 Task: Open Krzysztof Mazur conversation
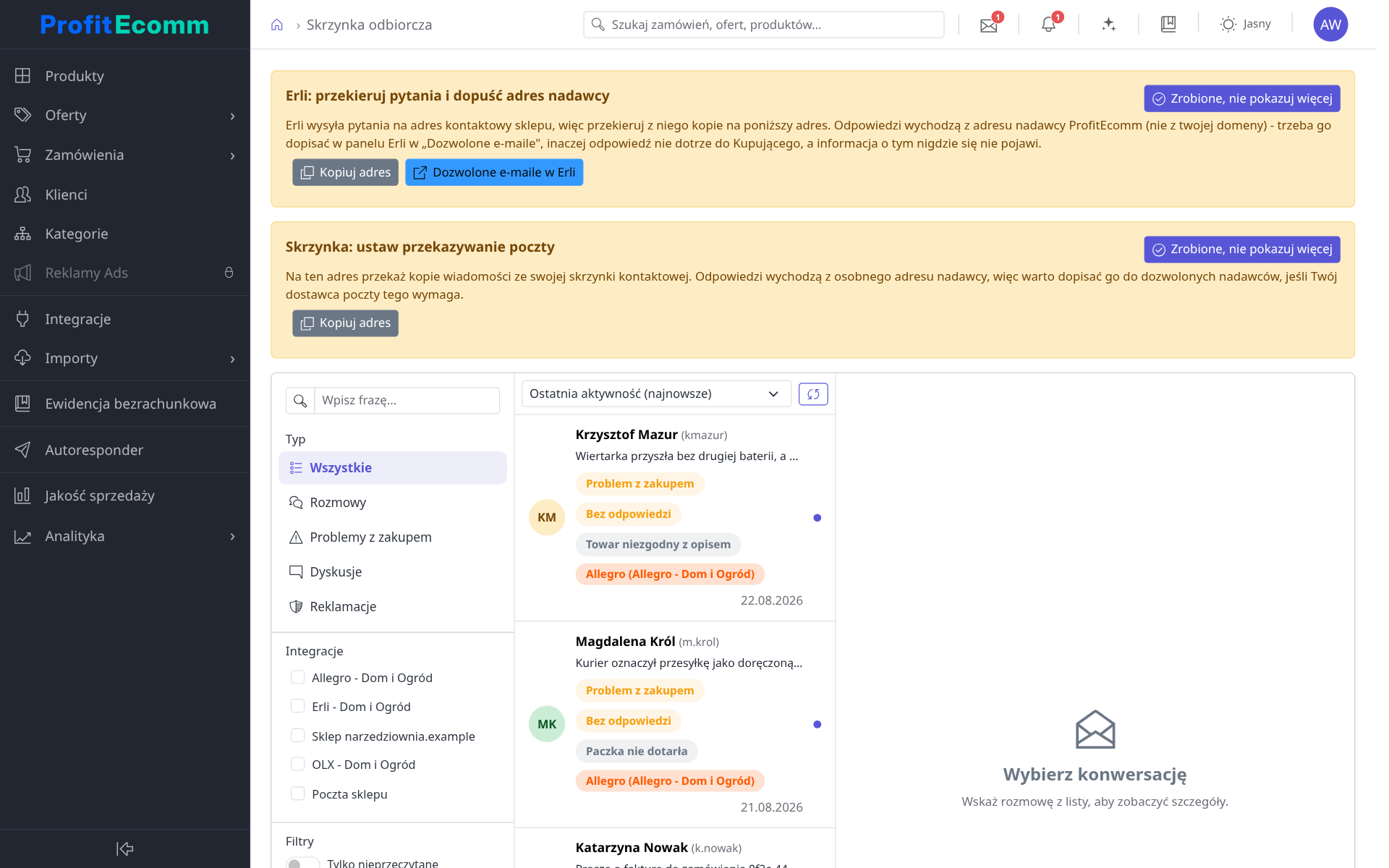coord(674,517)
